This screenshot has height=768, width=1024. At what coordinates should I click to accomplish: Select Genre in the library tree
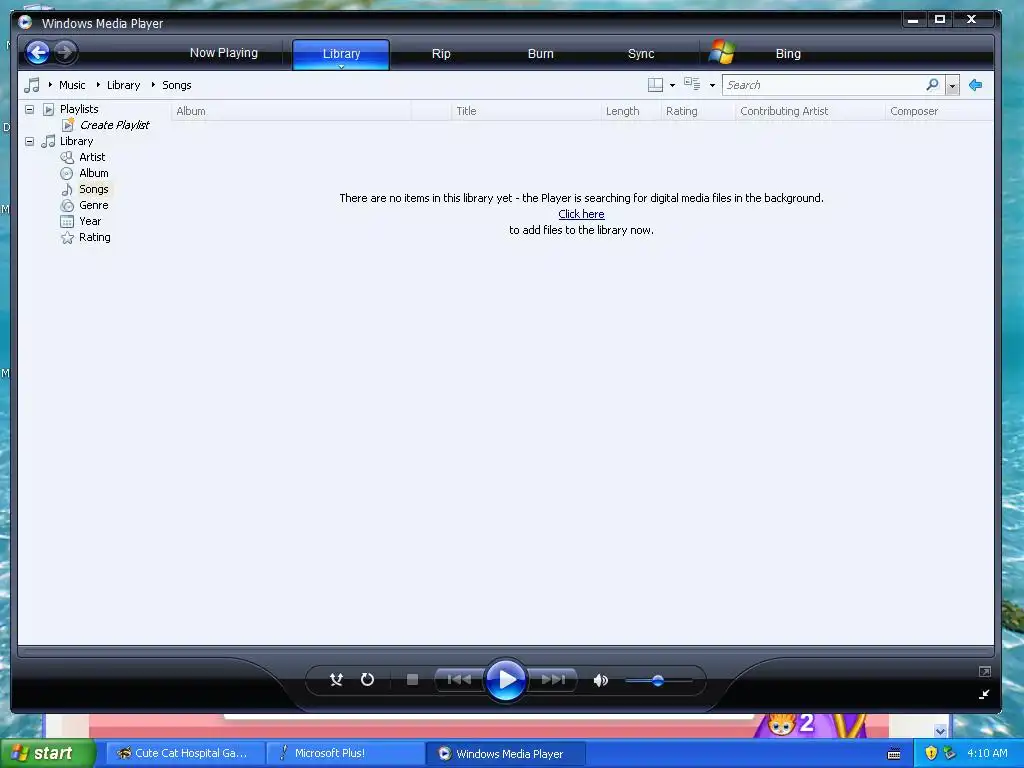pyautogui.click(x=93, y=205)
